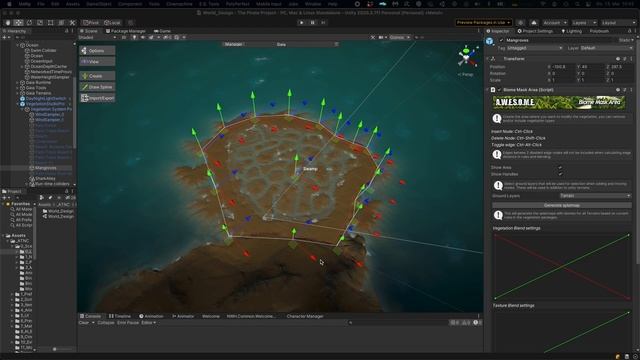The height and width of the screenshot is (360, 640).
Task: Select the Hand tool in toolbar
Action: pos(8,23)
